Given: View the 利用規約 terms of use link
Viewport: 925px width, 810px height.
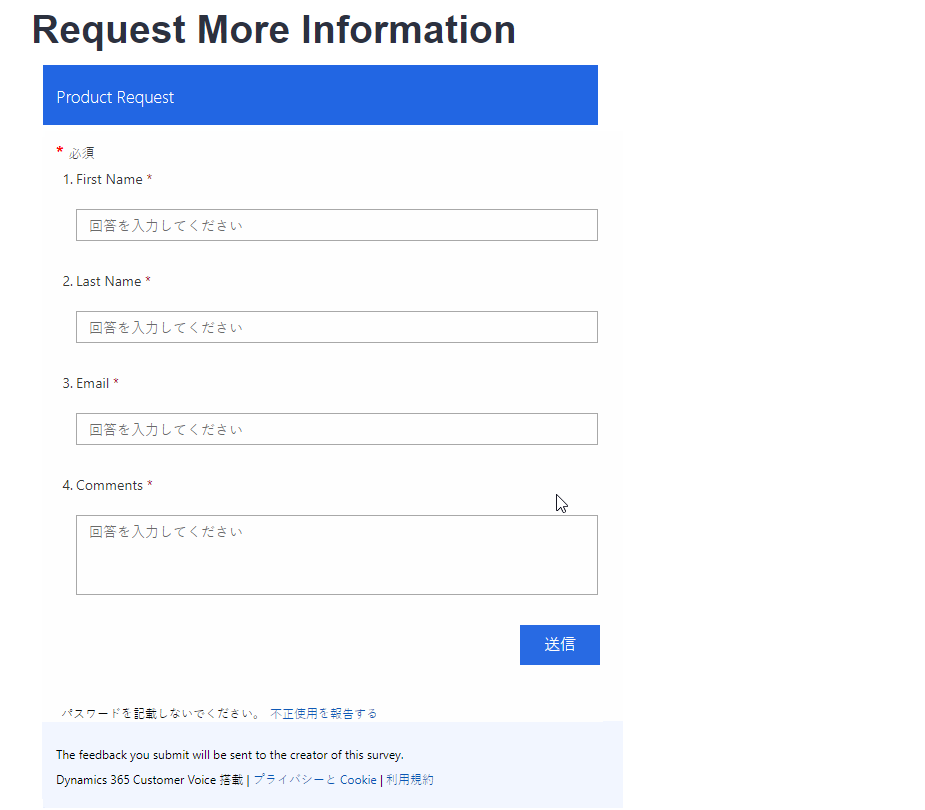Looking at the screenshot, I should point(410,779).
